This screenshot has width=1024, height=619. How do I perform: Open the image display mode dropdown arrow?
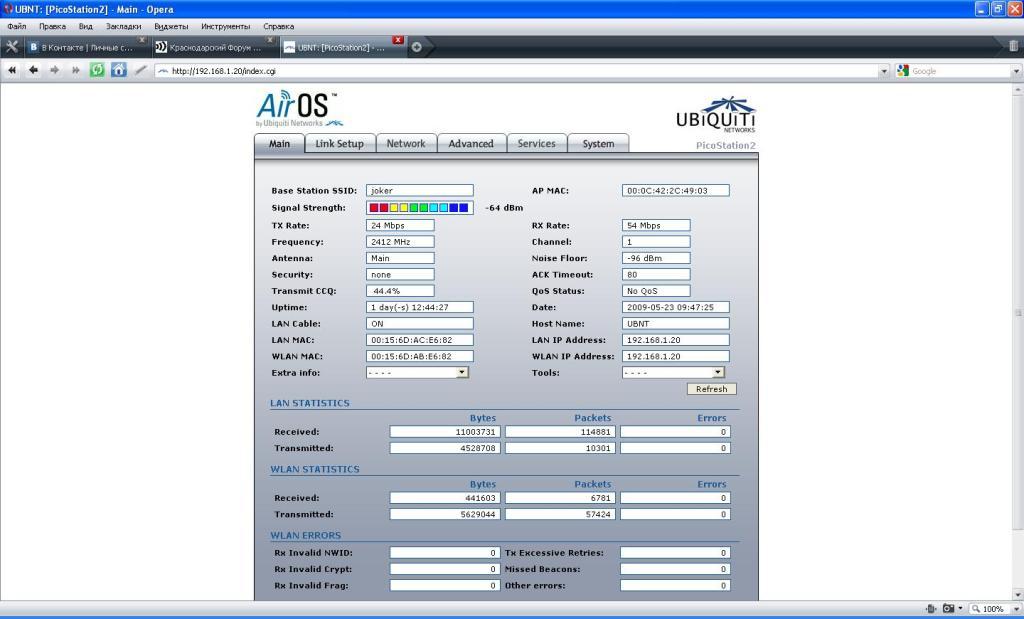coord(960,609)
